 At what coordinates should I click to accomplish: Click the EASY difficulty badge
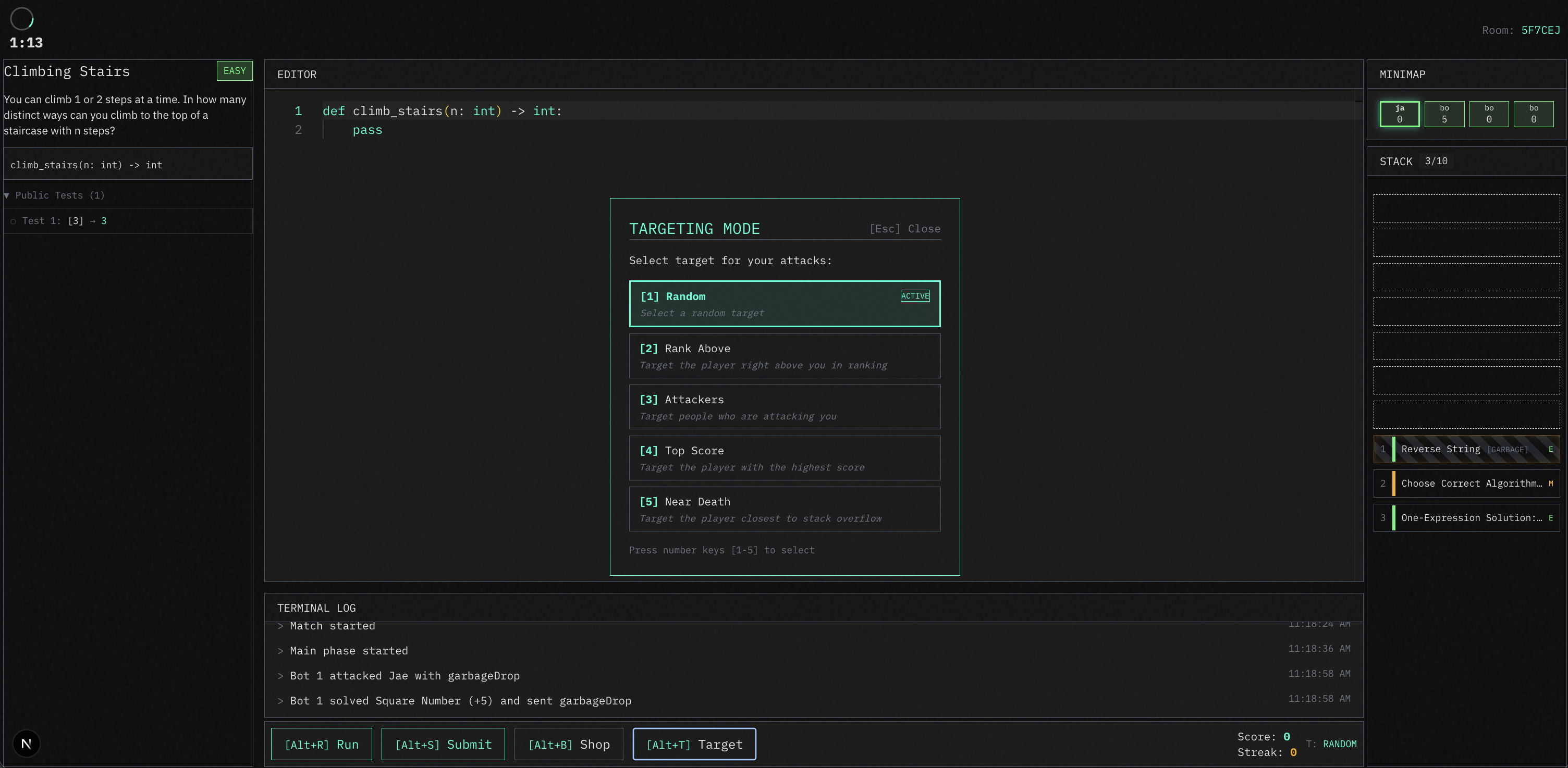[235, 70]
